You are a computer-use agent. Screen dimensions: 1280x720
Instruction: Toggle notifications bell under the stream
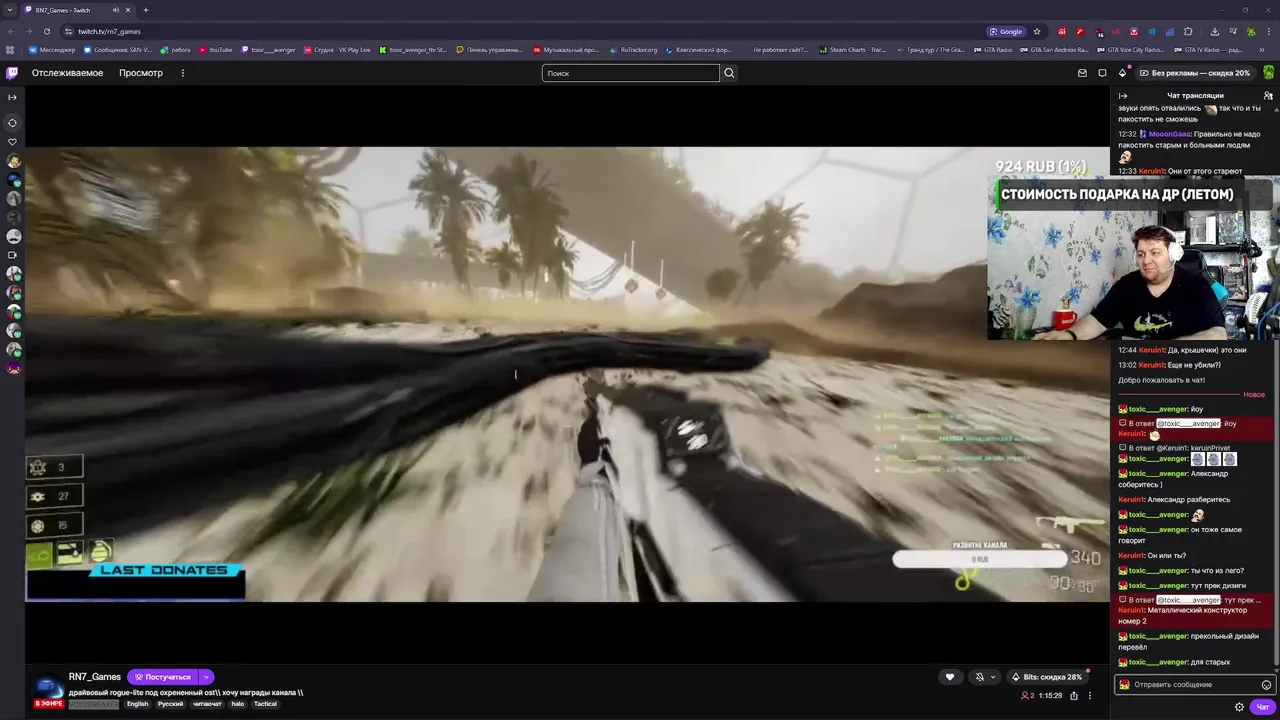[984, 677]
